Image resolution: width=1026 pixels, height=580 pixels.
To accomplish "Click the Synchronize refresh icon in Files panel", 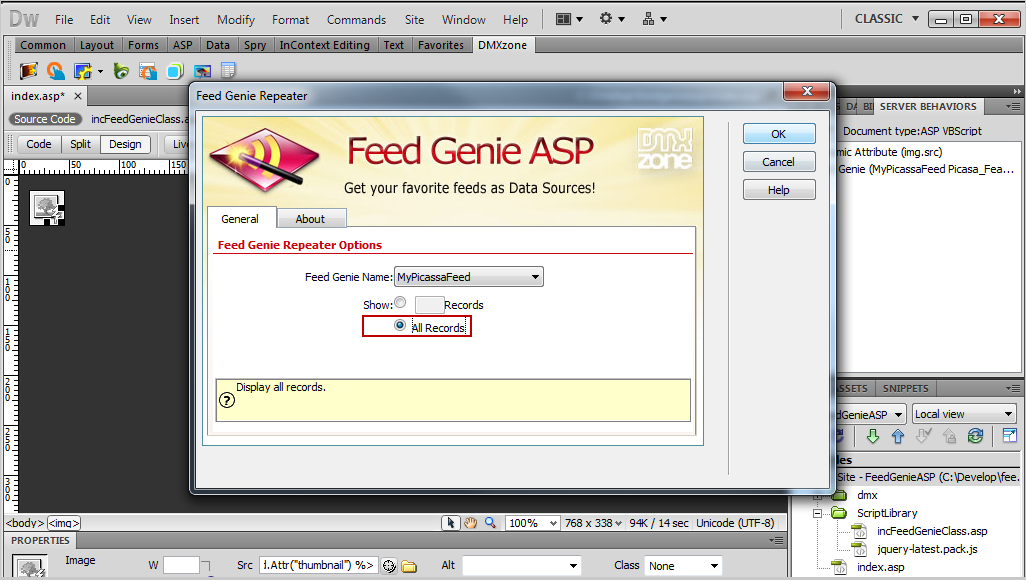I will (975, 436).
